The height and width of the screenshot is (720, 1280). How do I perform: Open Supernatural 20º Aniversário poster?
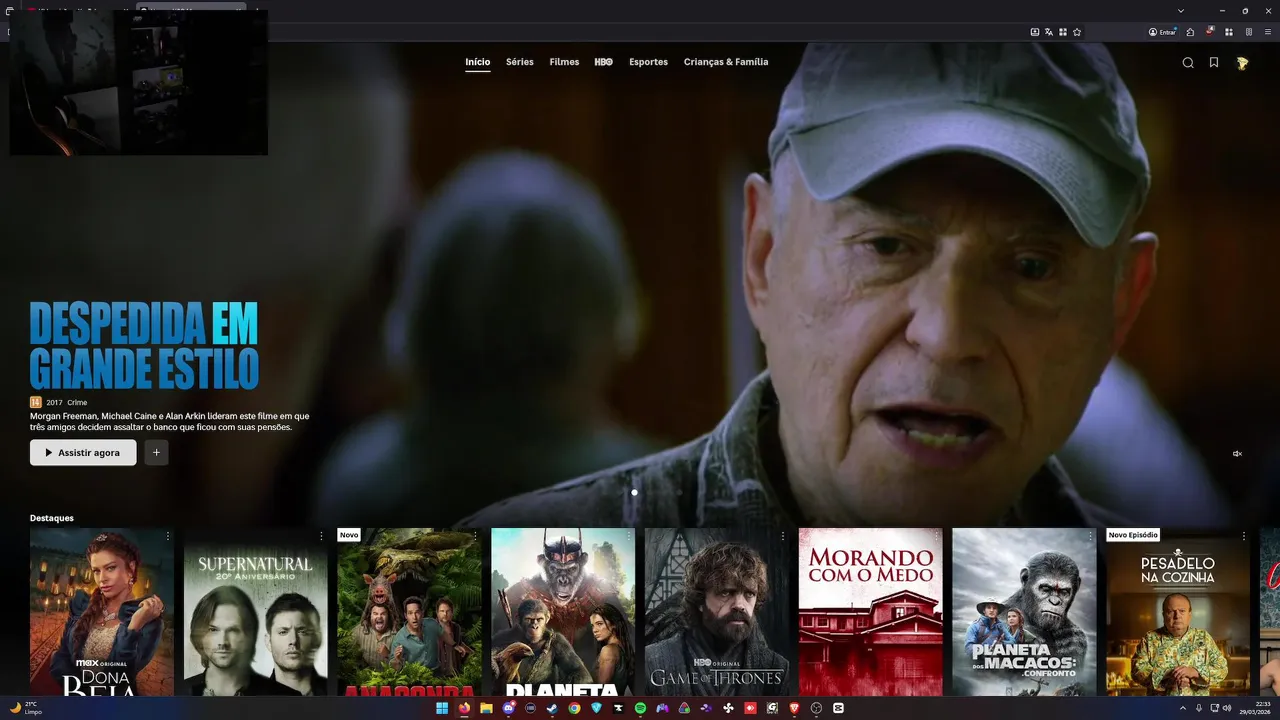(x=256, y=612)
